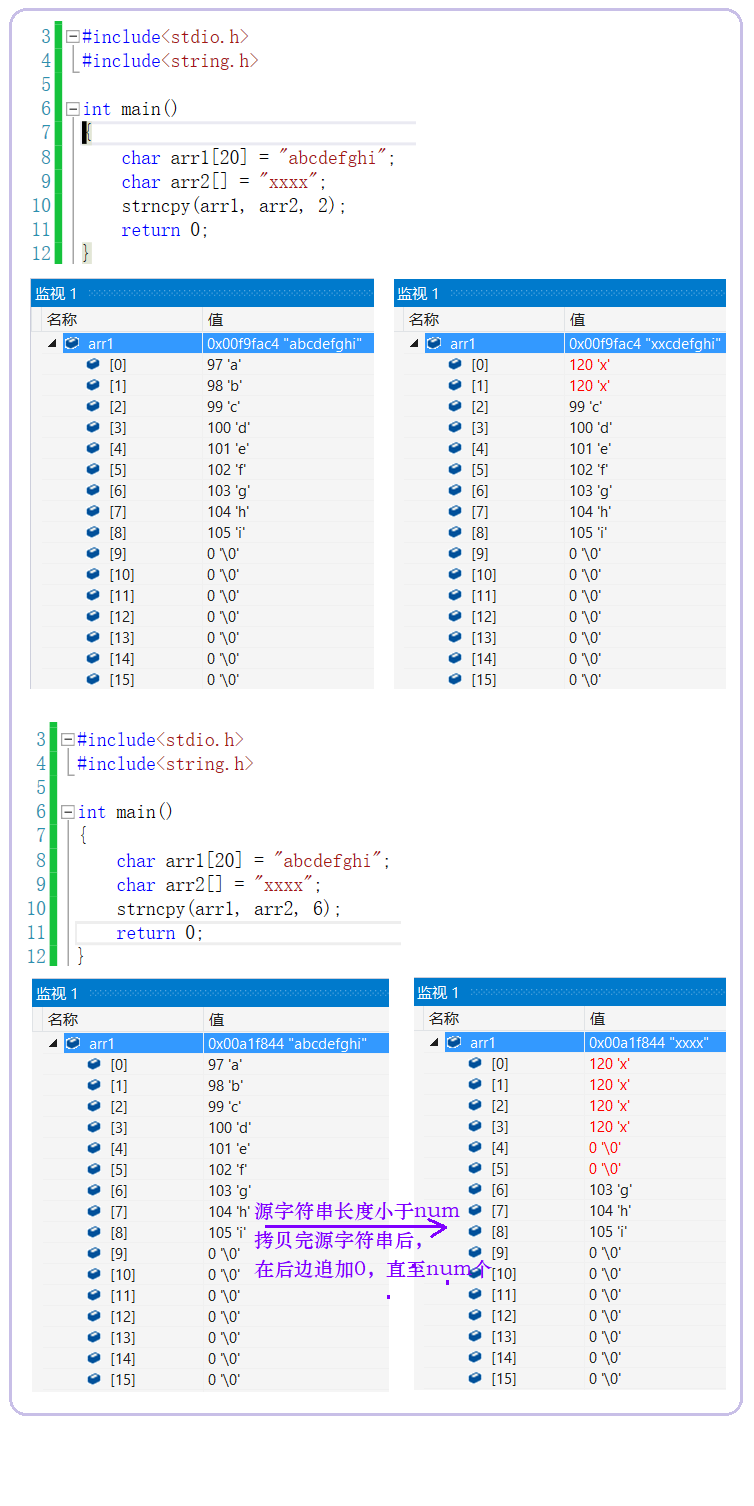
Task: Select cube icon of [2] in "xxcdefghi" watch
Action: click(455, 406)
